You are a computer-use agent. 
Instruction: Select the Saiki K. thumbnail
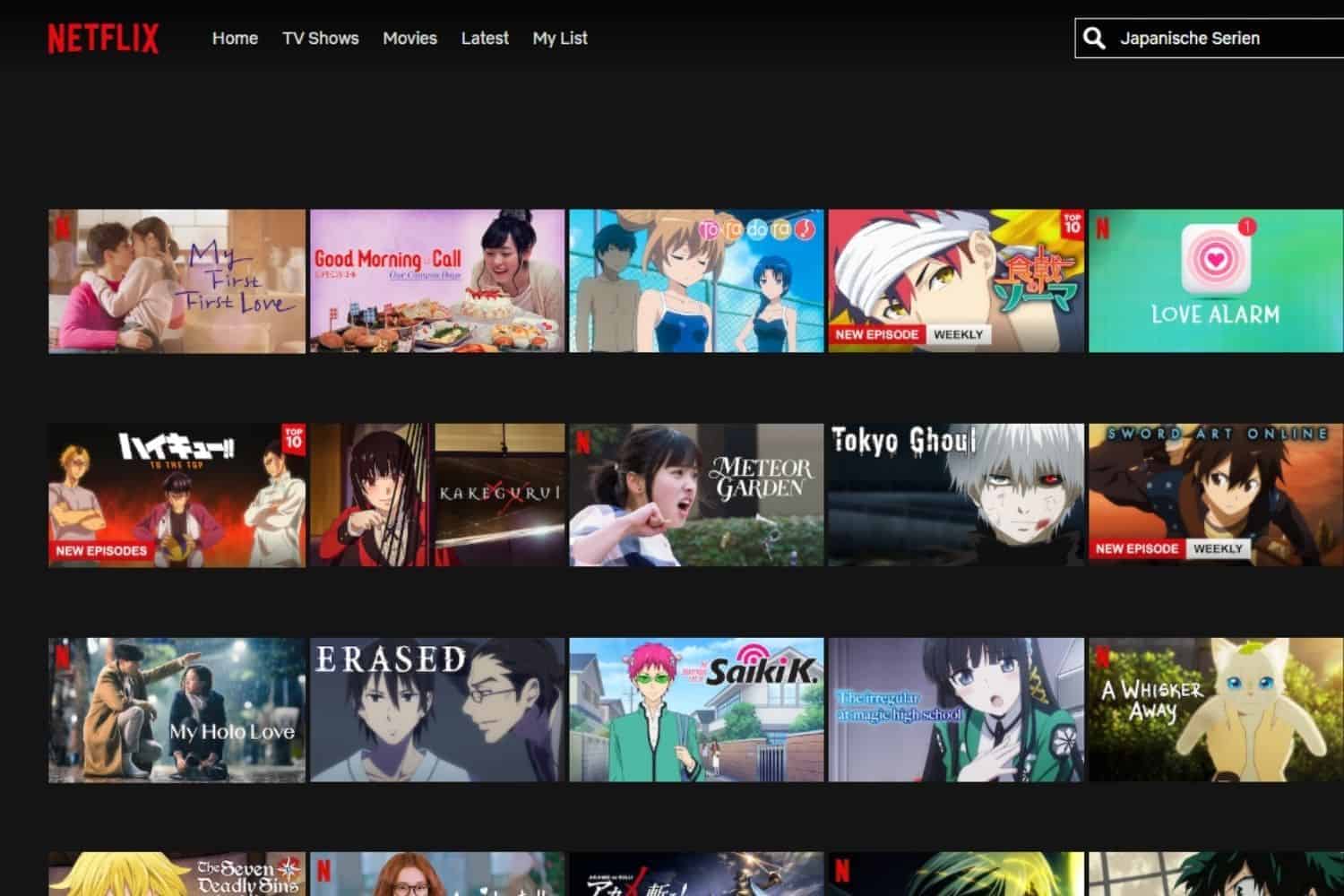click(x=696, y=710)
